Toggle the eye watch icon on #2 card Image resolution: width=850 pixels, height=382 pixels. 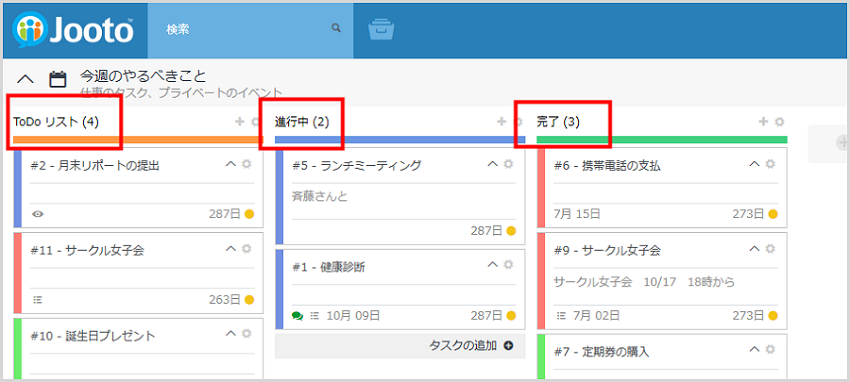37,214
